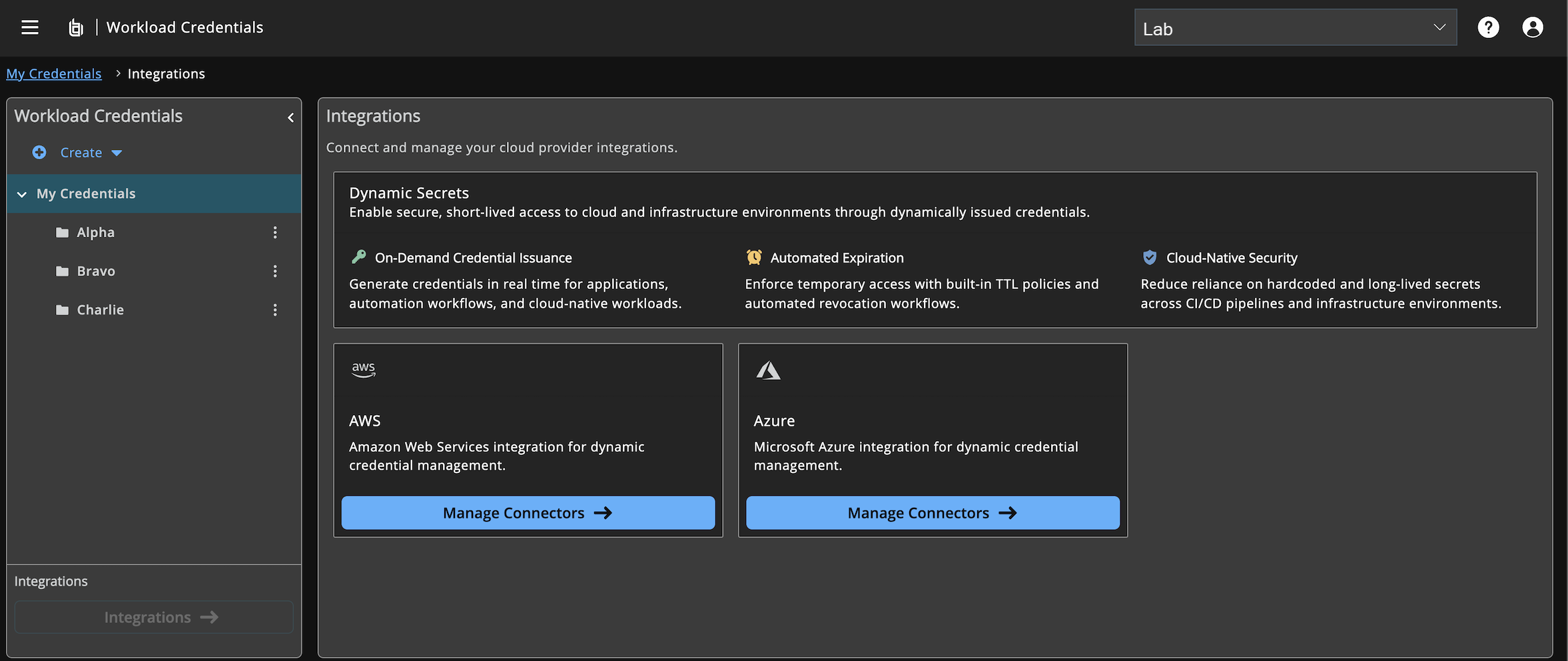Click Manage Connectors for Azure
This screenshot has width=1568, height=661.
click(933, 512)
